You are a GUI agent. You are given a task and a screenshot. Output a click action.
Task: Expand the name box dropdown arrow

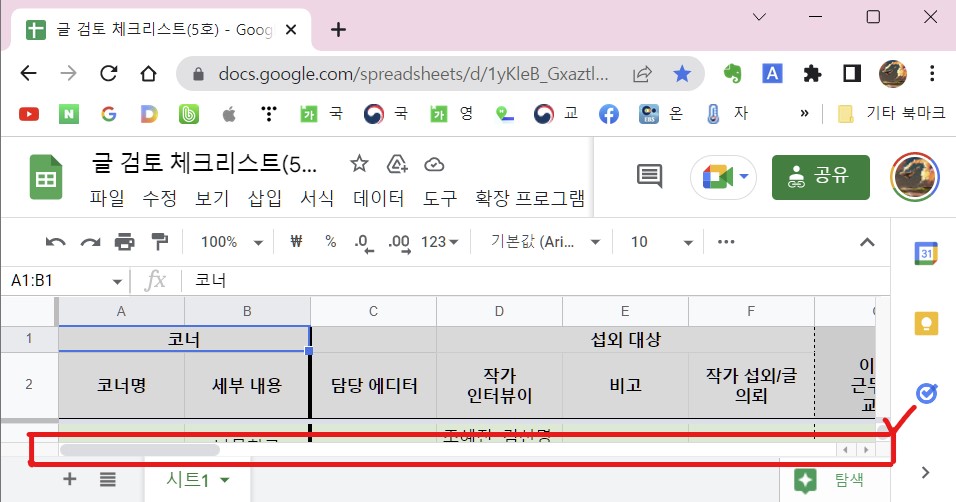point(116,281)
